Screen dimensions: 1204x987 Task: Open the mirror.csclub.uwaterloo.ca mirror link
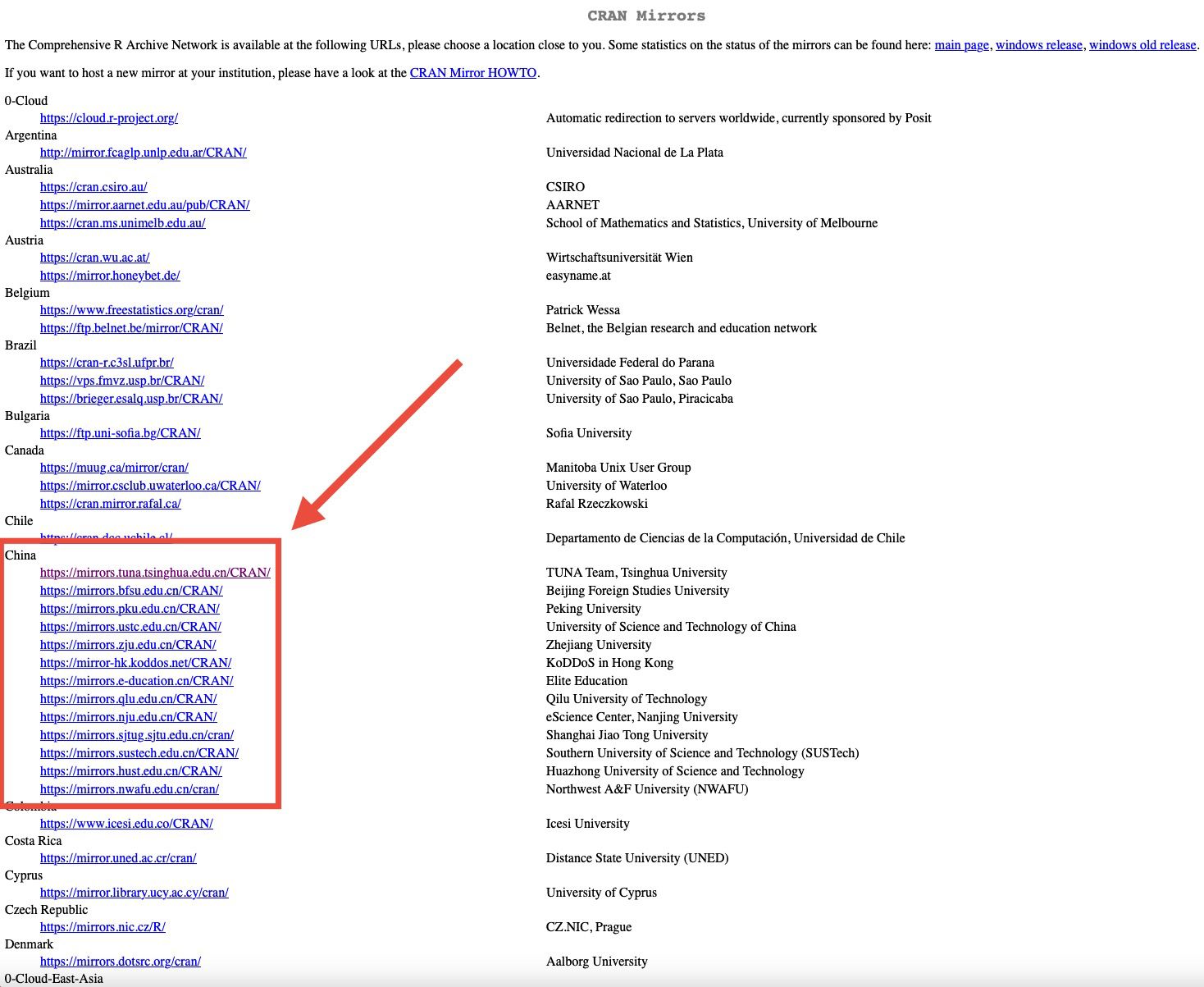(150, 486)
